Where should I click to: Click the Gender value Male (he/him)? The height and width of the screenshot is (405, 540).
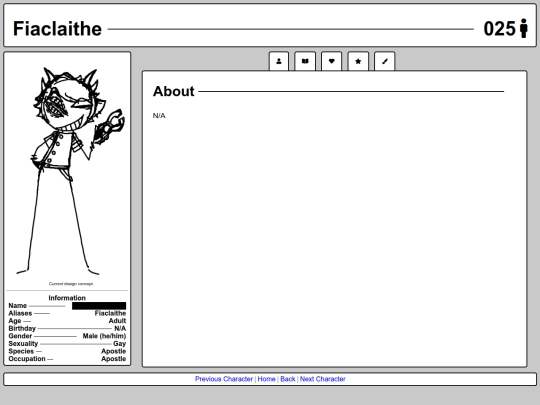click(104, 336)
